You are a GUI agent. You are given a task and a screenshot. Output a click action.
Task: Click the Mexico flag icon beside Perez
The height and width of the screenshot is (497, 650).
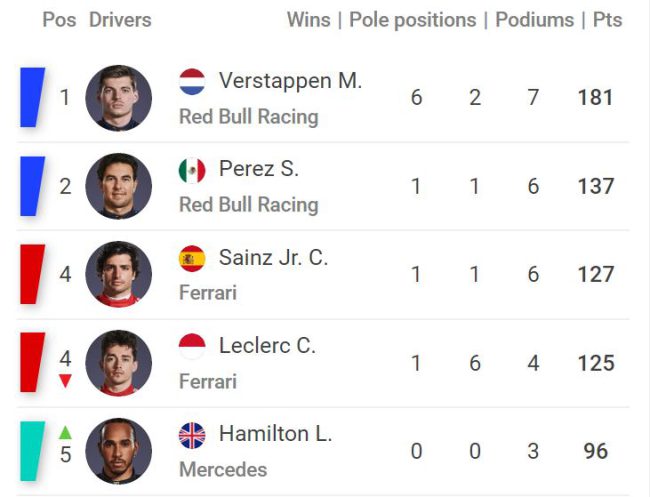(x=192, y=170)
